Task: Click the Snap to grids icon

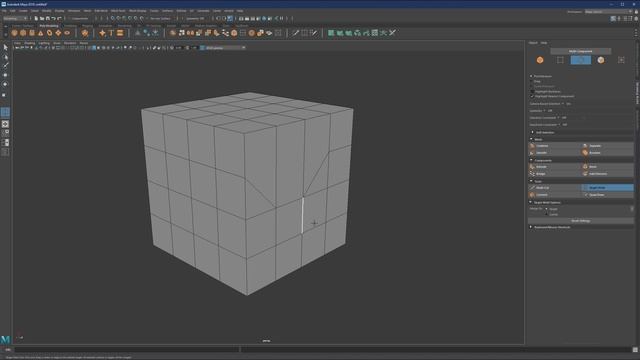Action: pos(113,18)
